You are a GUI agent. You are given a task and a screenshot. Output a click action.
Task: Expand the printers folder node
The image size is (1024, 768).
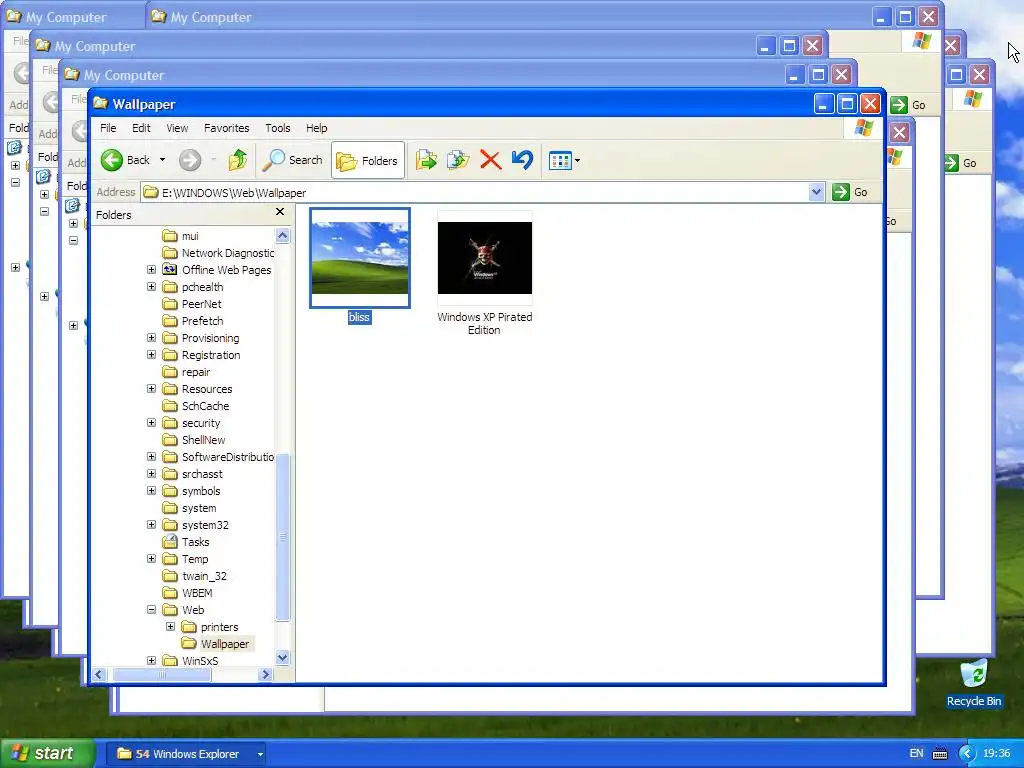point(170,626)
